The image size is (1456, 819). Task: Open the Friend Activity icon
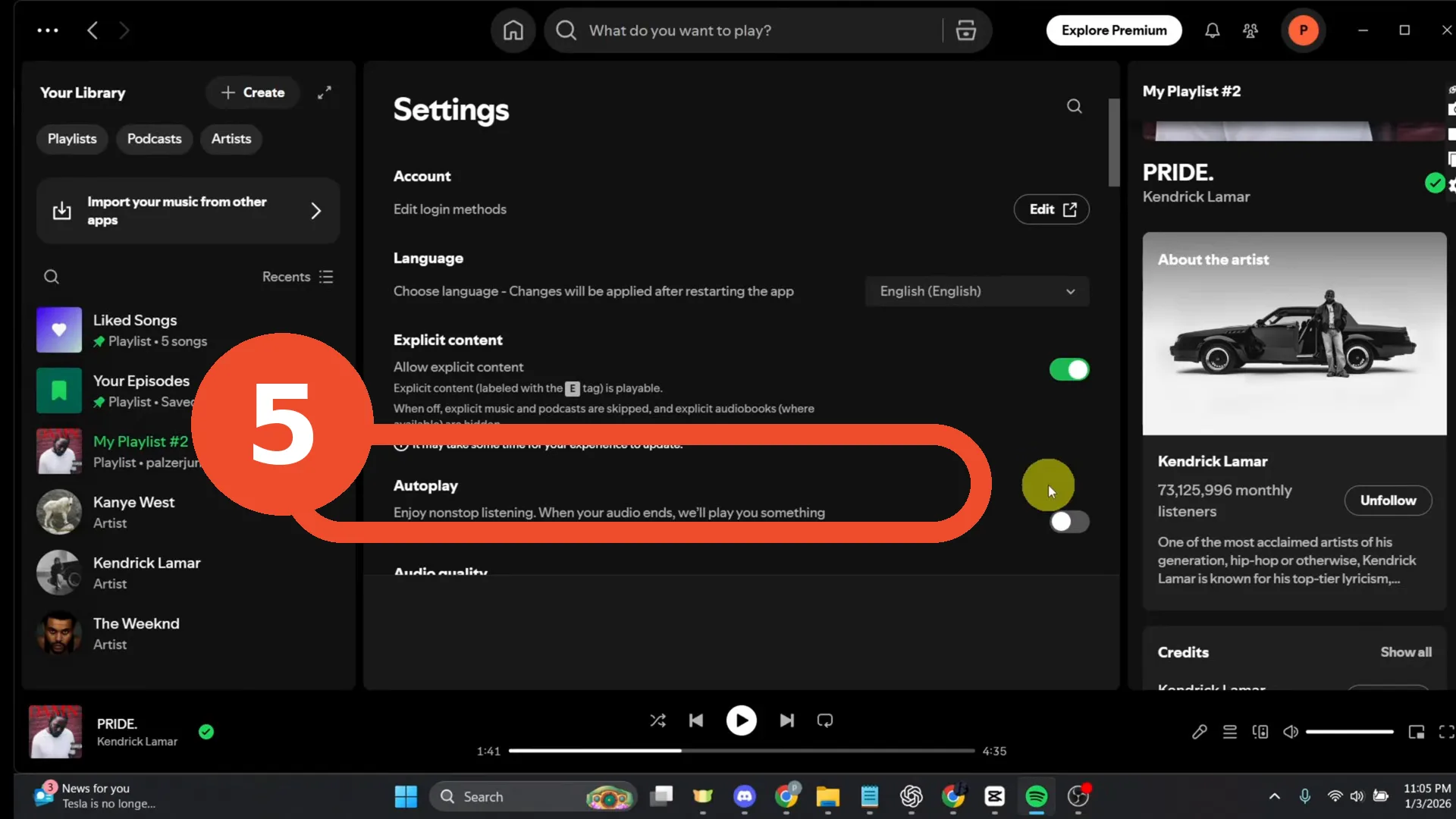(1250, 30)
